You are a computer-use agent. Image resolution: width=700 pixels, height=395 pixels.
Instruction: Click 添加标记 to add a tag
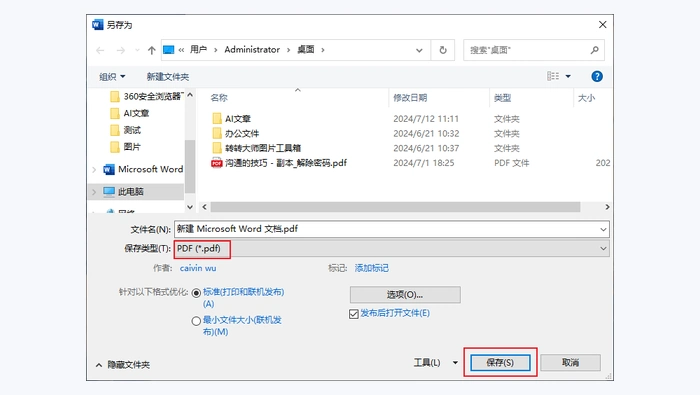371,268
